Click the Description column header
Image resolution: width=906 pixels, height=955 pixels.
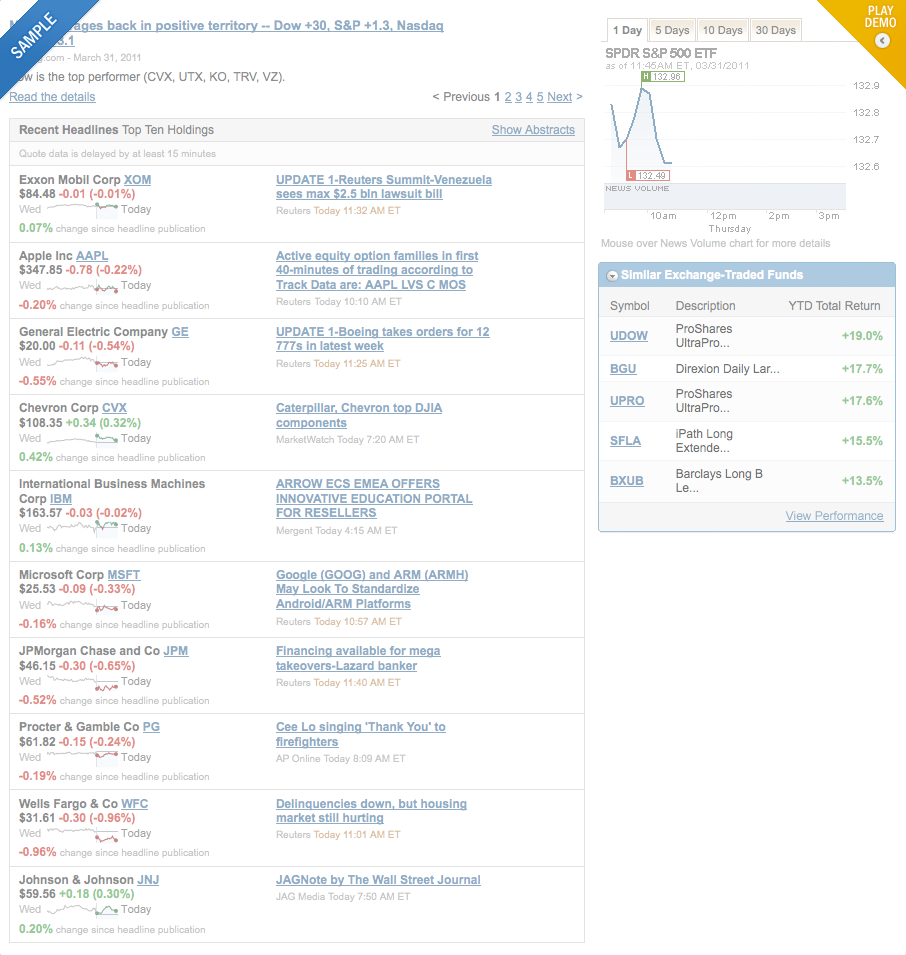click(x=706, y=306)
